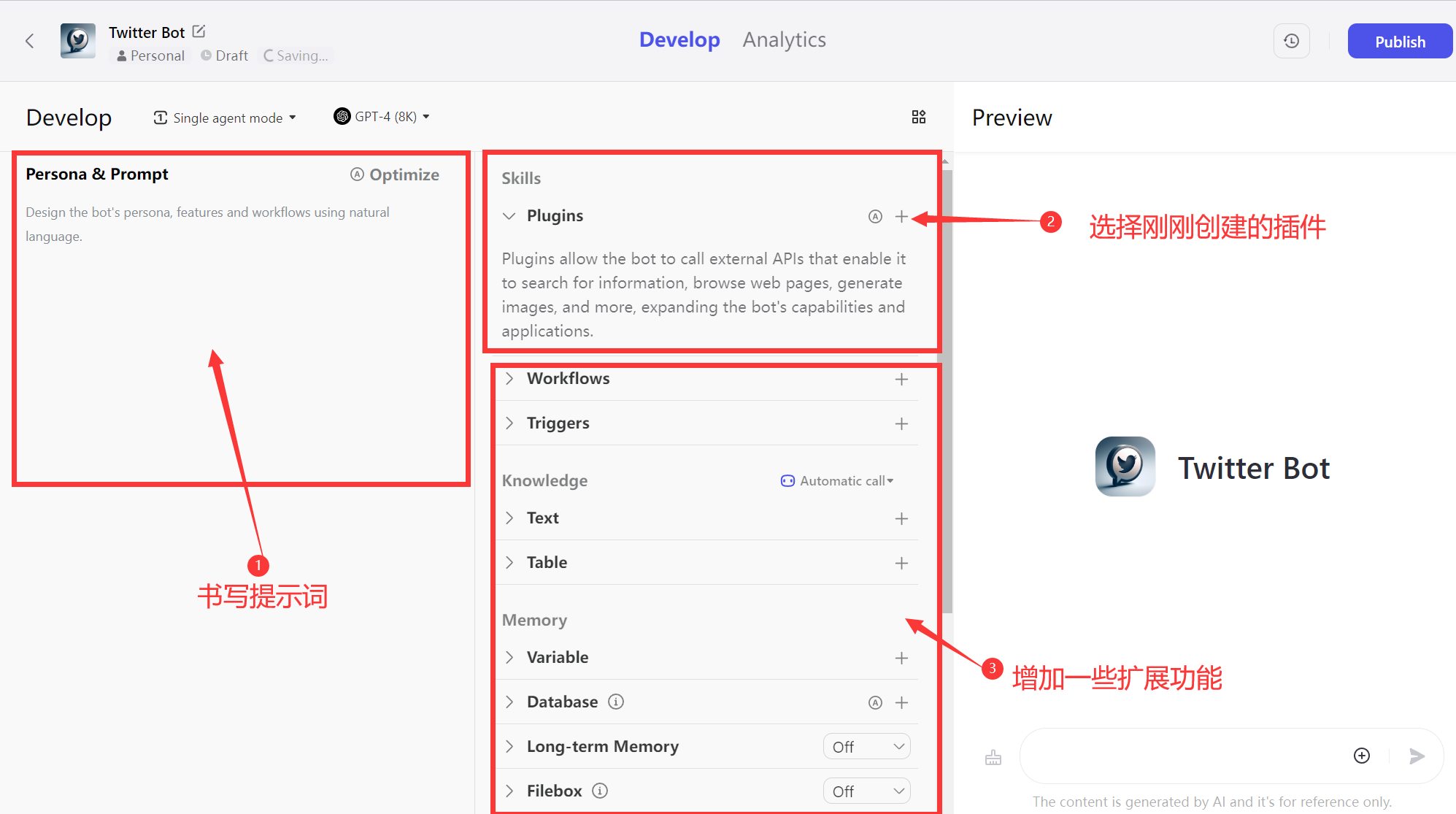This screenshot has height=814, width=1456.
Task: Open the Filebox Off dropdown
Action: tap(866, 791)
